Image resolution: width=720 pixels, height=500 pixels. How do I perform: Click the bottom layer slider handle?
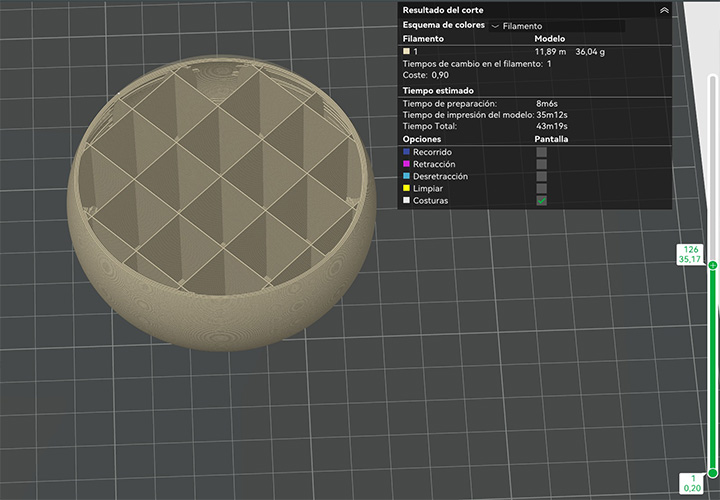[713, 473]
